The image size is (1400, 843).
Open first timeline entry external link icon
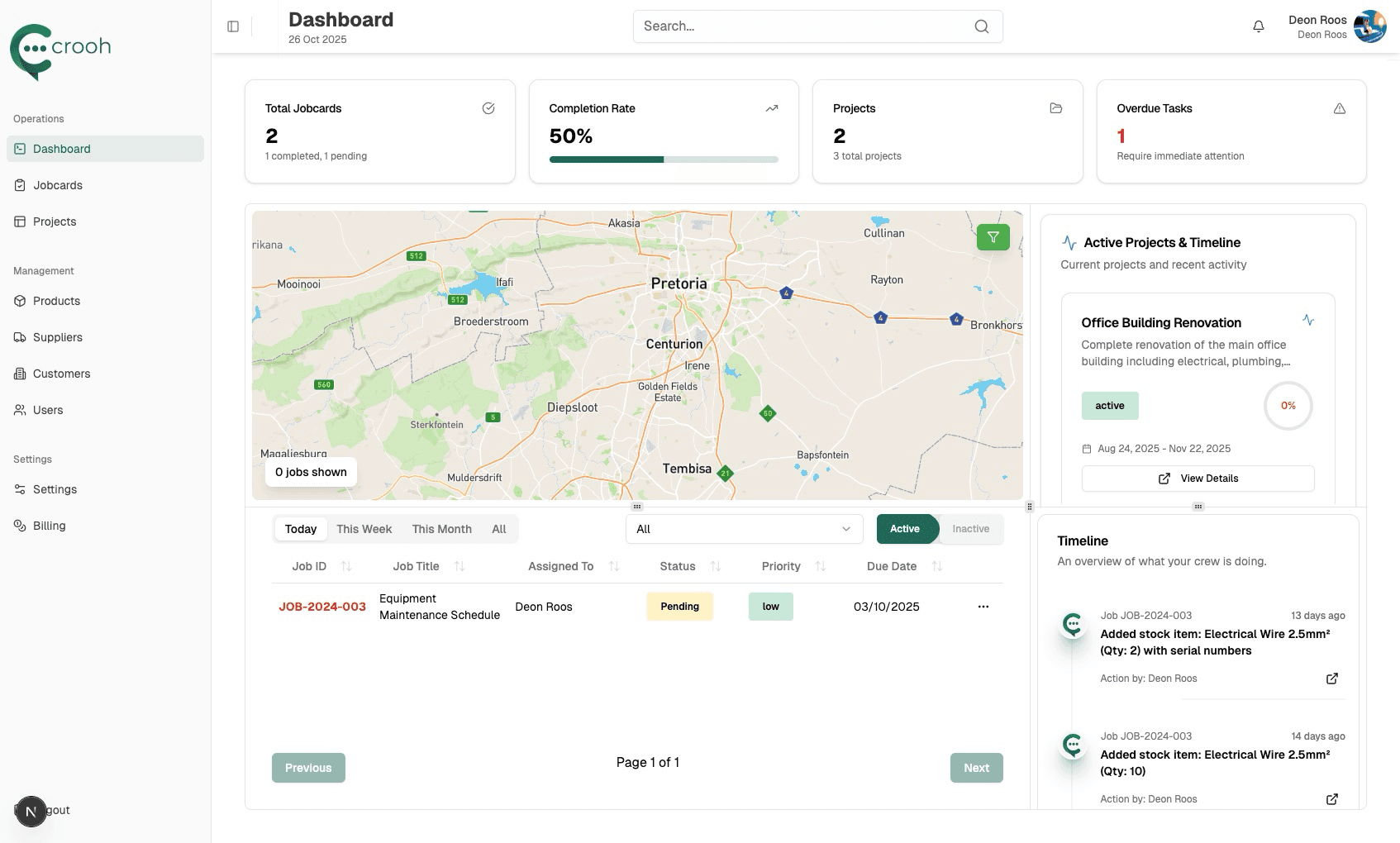(1331, 679)
